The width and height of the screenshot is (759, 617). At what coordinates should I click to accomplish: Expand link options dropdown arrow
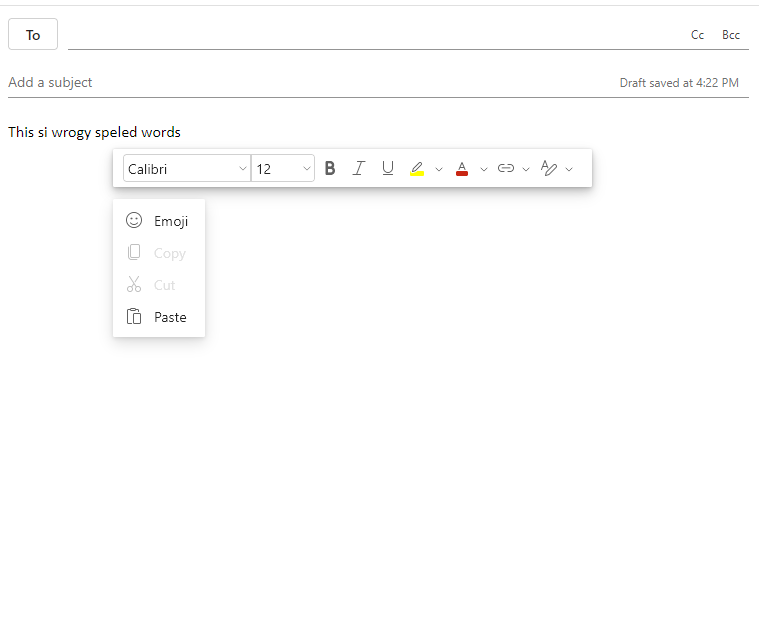point(526,169)
